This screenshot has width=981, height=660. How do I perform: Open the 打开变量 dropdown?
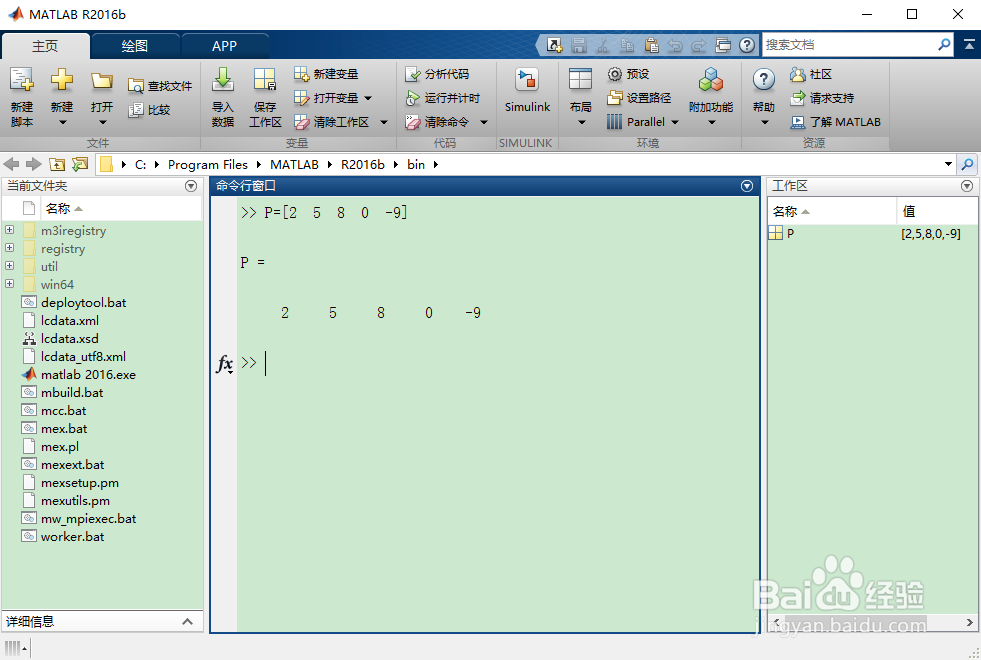point(333,98)
